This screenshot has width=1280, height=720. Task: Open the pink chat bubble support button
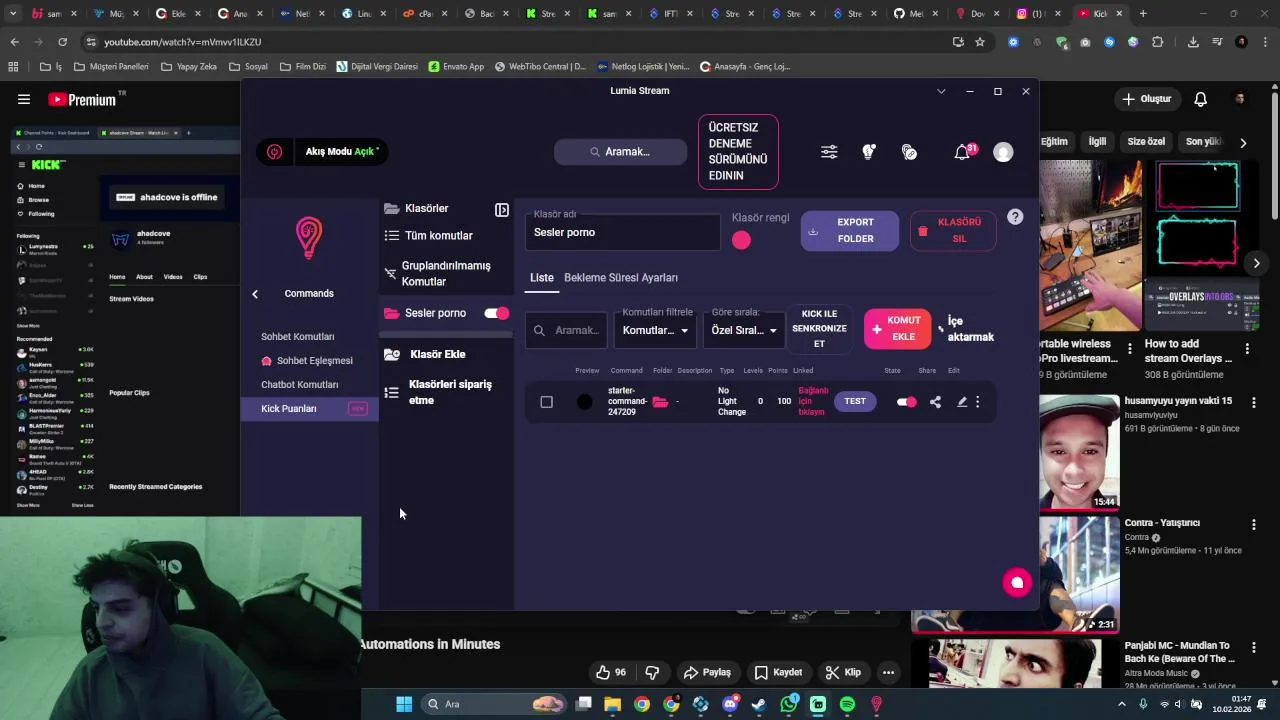click(1017, 582)
